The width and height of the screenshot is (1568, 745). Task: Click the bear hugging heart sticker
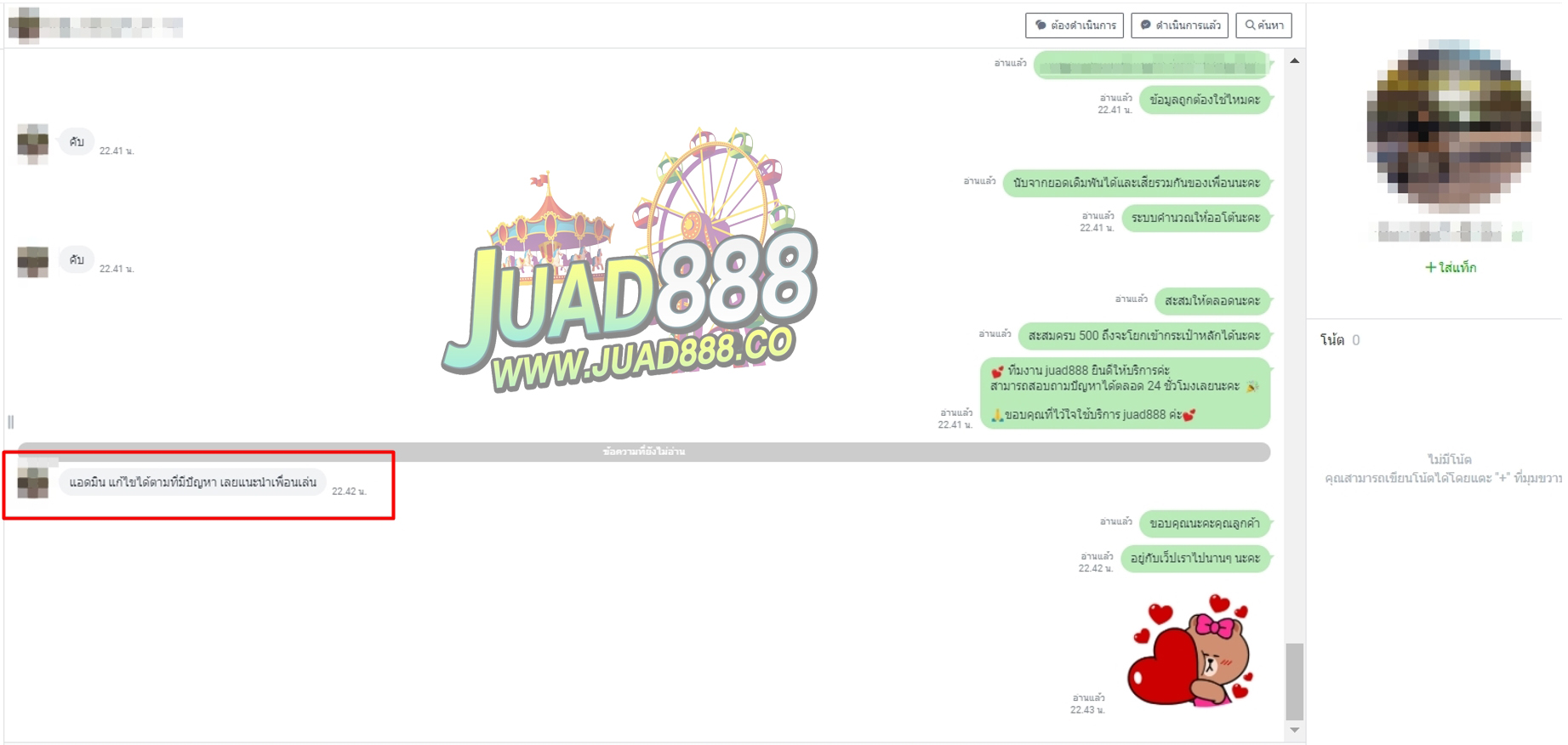tap(1191, 651)
